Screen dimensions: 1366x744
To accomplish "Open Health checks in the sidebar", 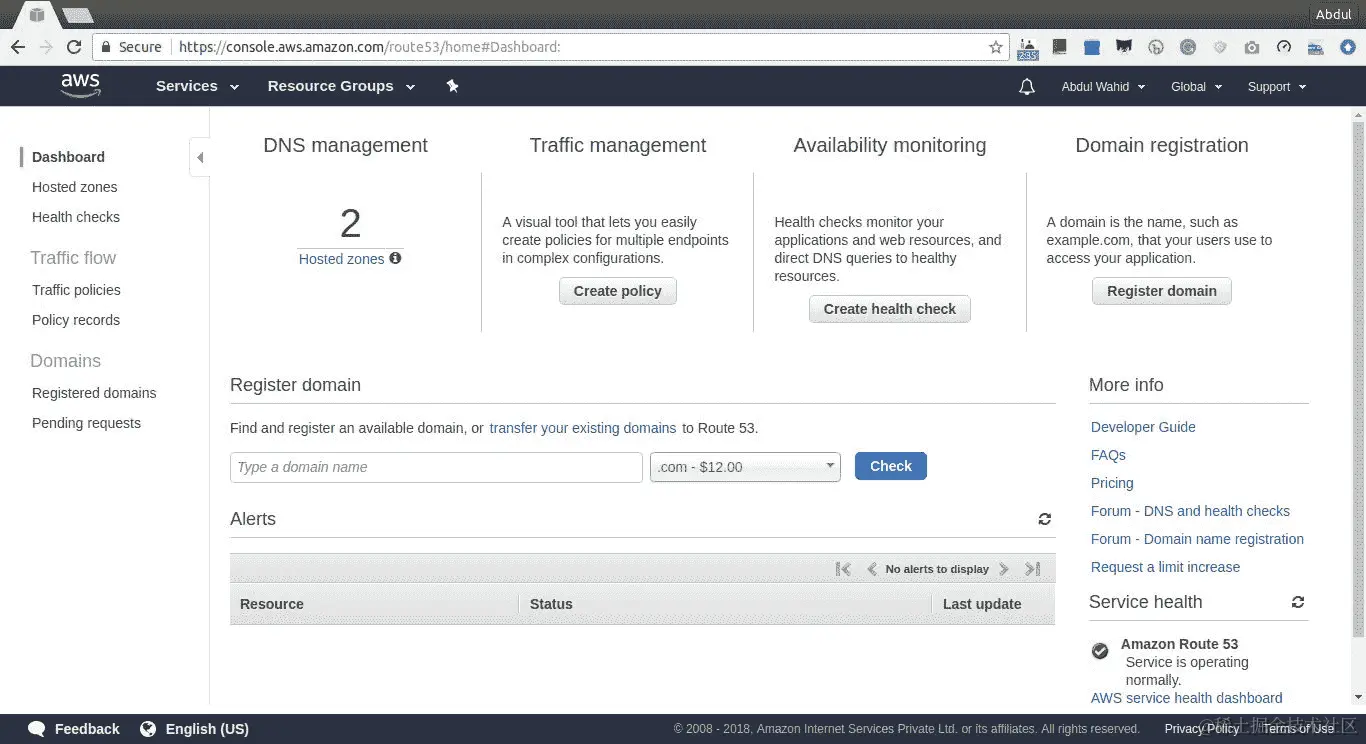I will (76, 217).
